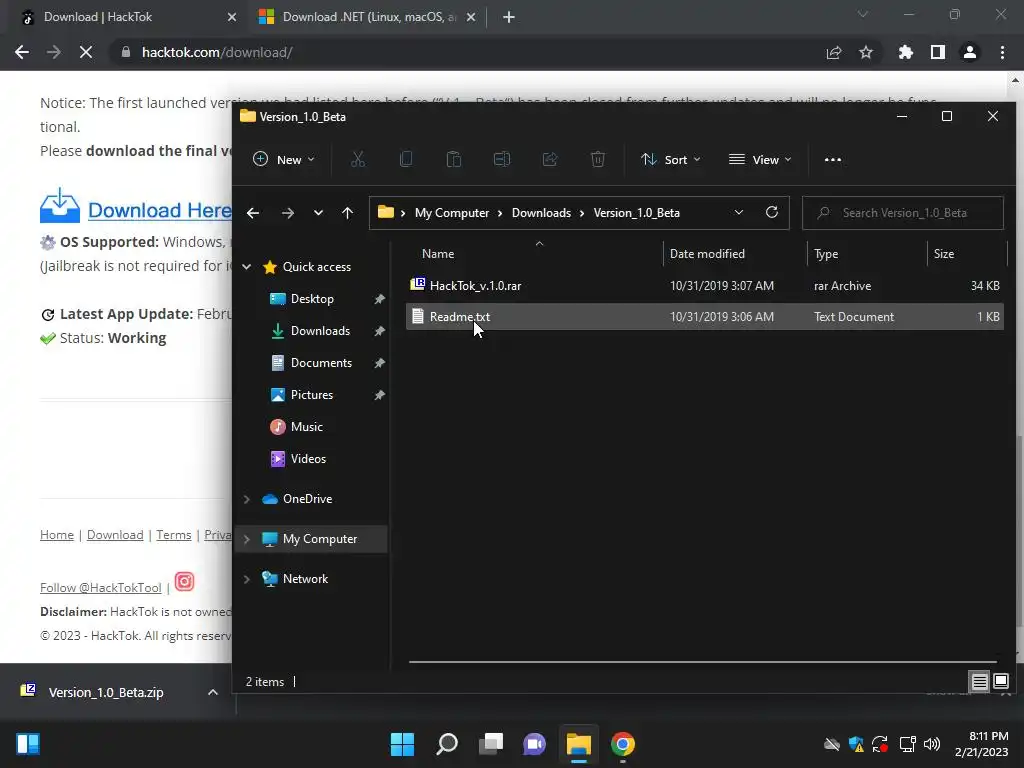Image resolution: width=1024 pixels, height=768 pixels.
Task: Open taskbar Search magnifier
Action: point(447,744)
